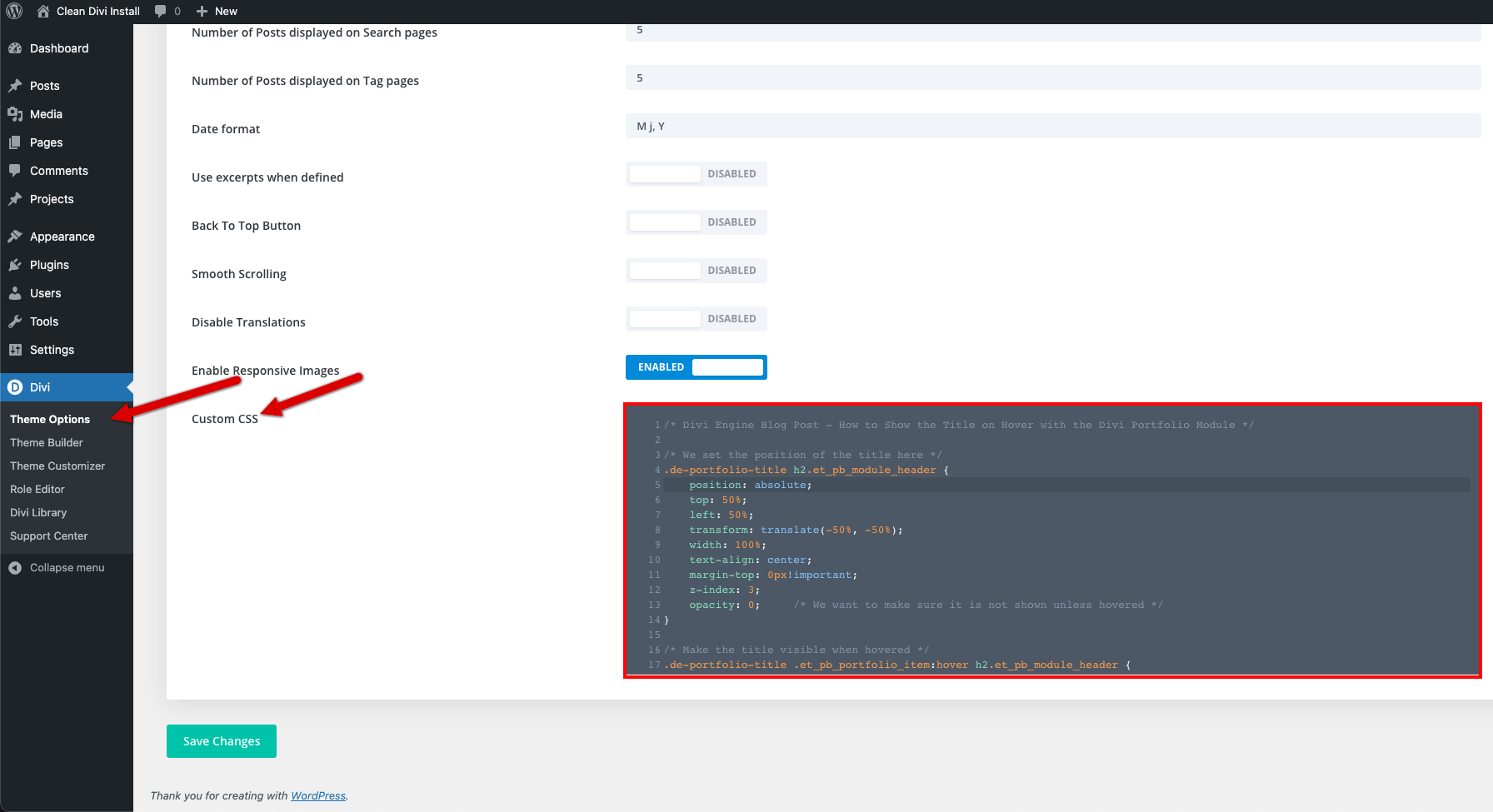The height and width of the screenshot is (812, 1493).
Task: Go to Media library menu
Action: tap(46, 114)
